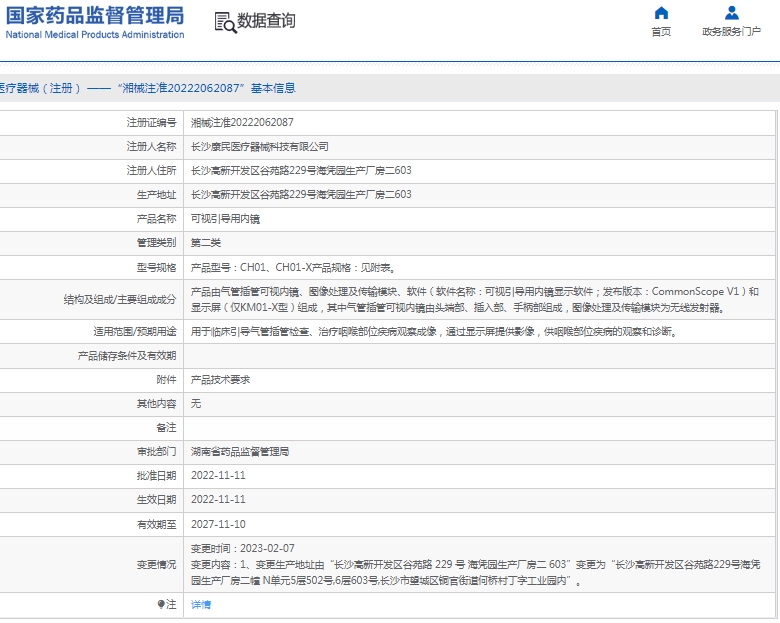The height and width of the screenshot is (623, 780).
Task: Open the 政务服务门户 user icon
Action: [x=732, y=12]
